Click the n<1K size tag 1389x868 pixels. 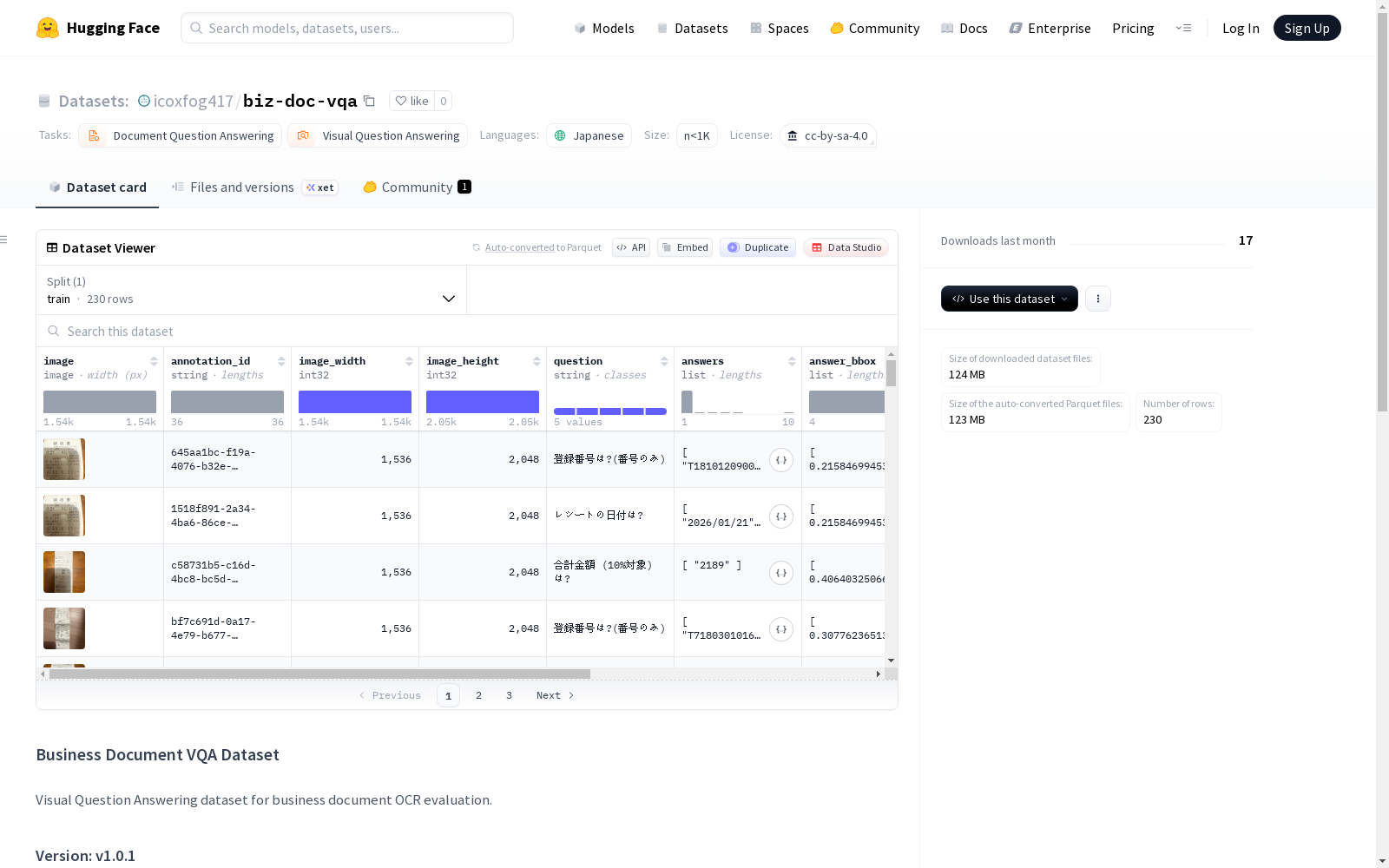[697, 135]
